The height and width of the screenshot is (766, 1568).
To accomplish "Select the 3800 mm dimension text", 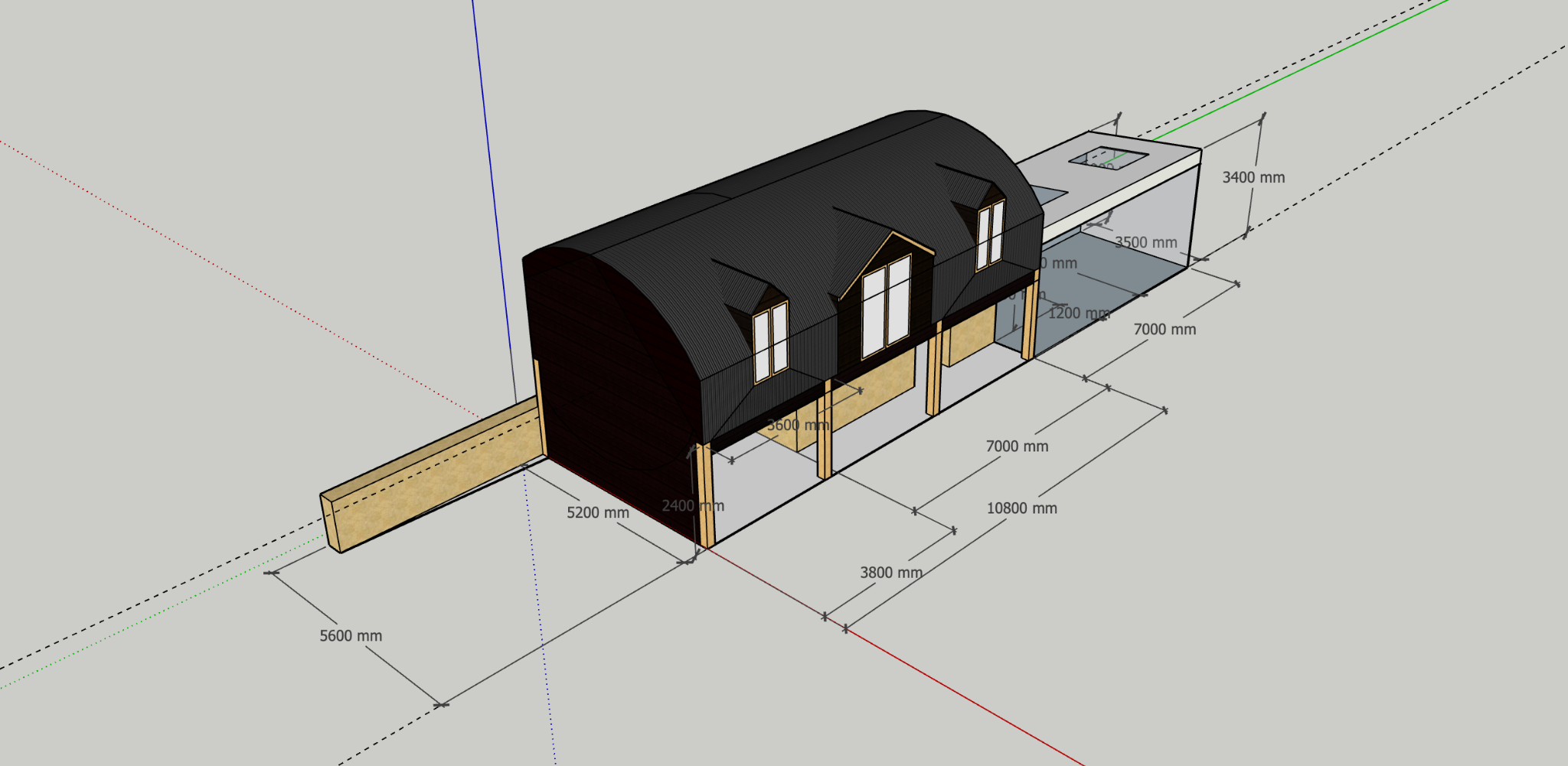I will coord(890,572).
